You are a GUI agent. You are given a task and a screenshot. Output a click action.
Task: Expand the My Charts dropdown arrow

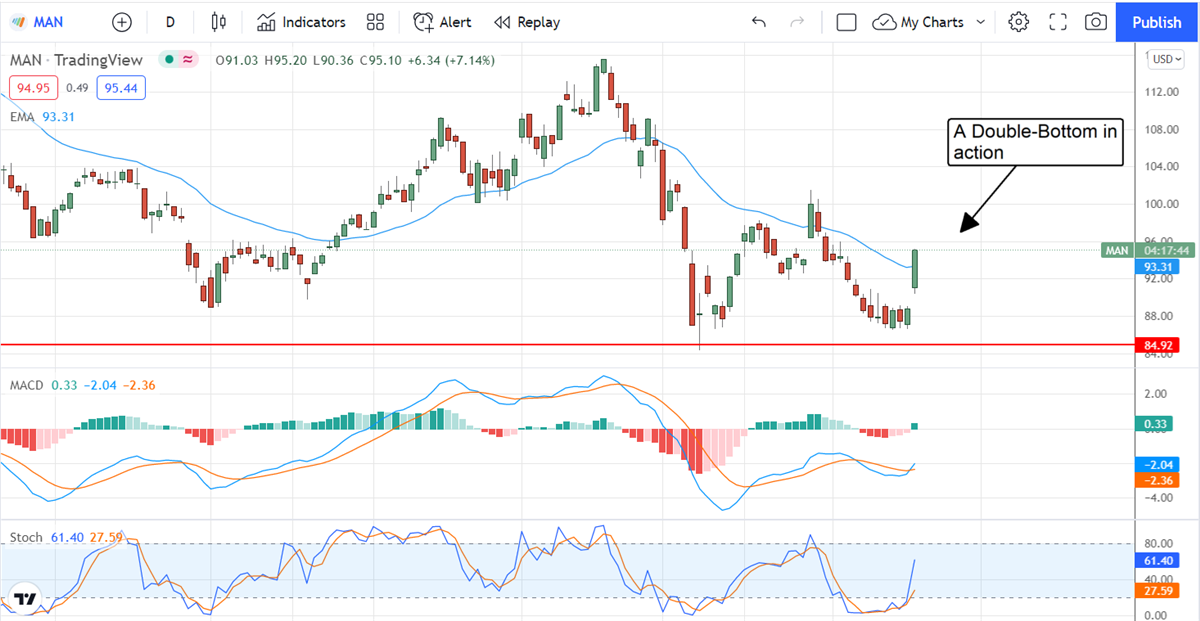(x=980, y=22)
